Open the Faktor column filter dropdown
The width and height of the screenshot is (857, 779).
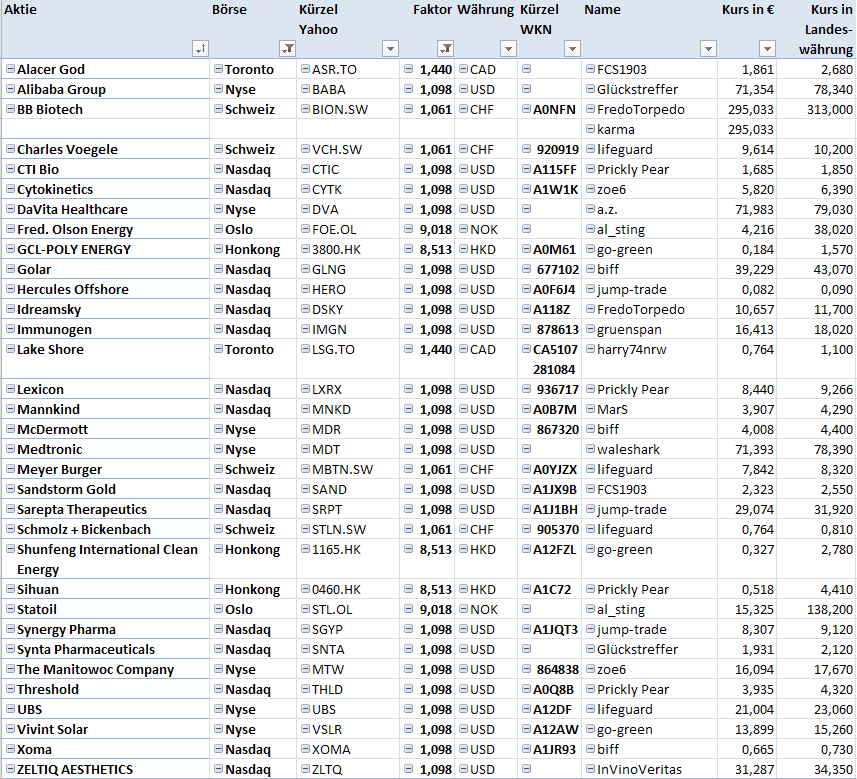click(446, 48)
